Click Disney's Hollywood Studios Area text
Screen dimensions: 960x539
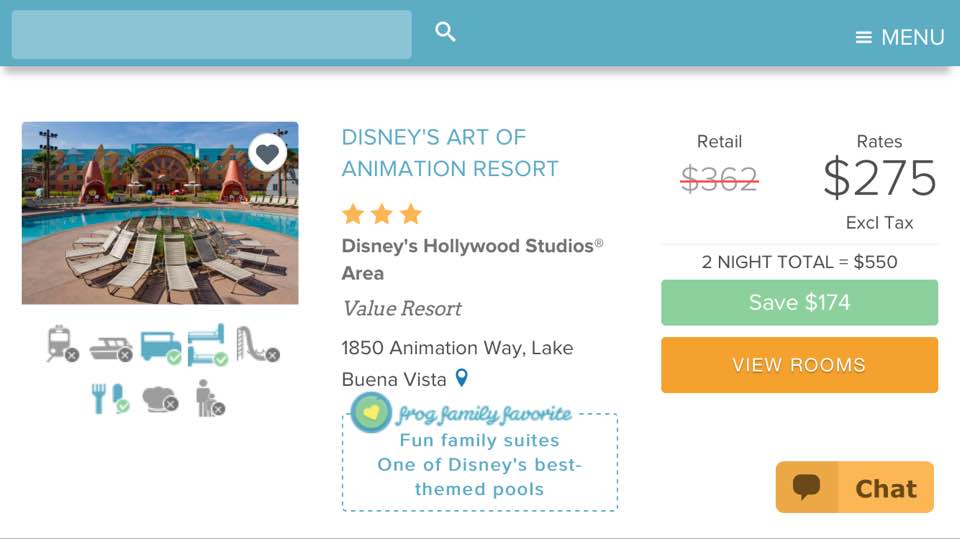(x=472, y=259)
